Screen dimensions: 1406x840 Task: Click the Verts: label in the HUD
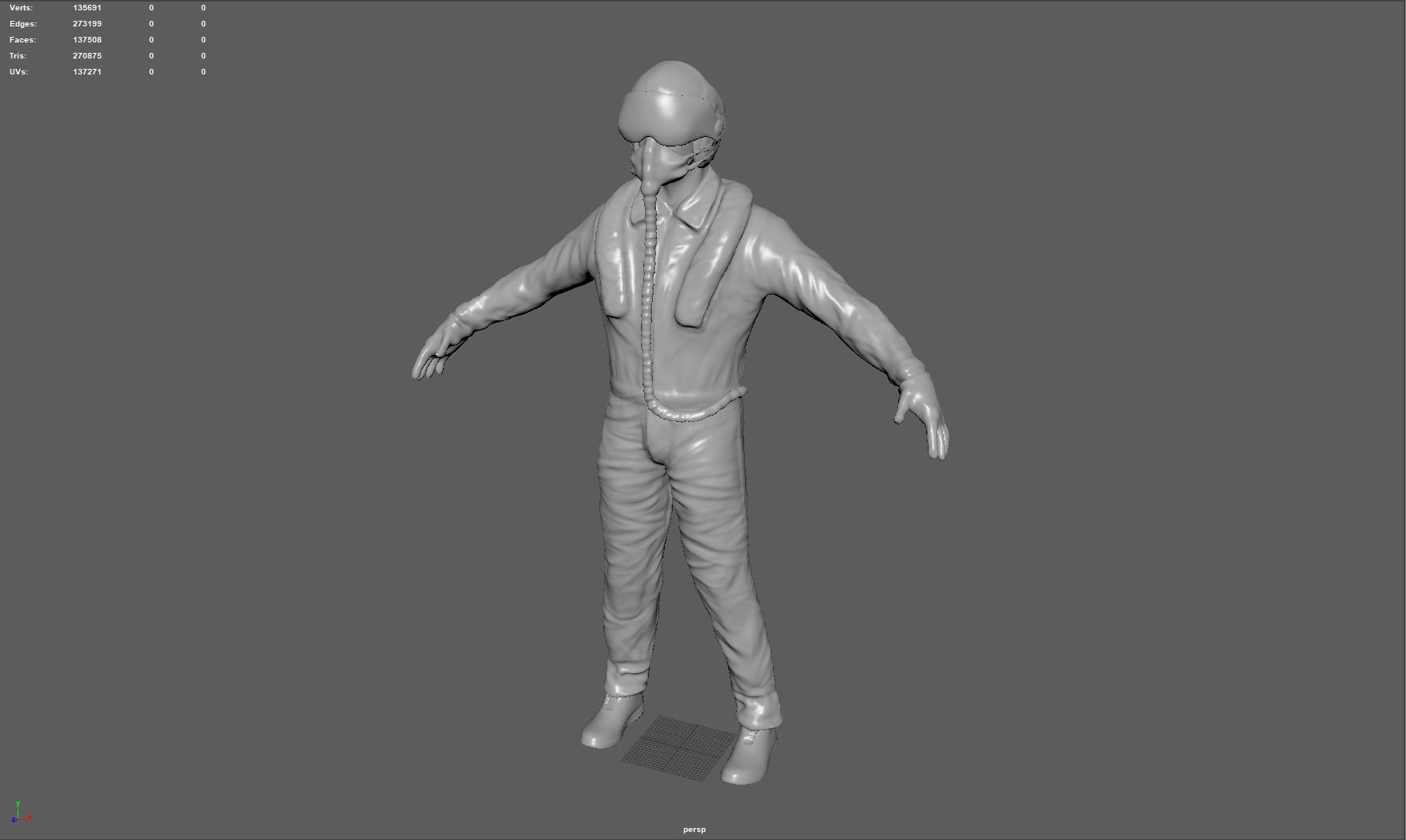(21, 8)
